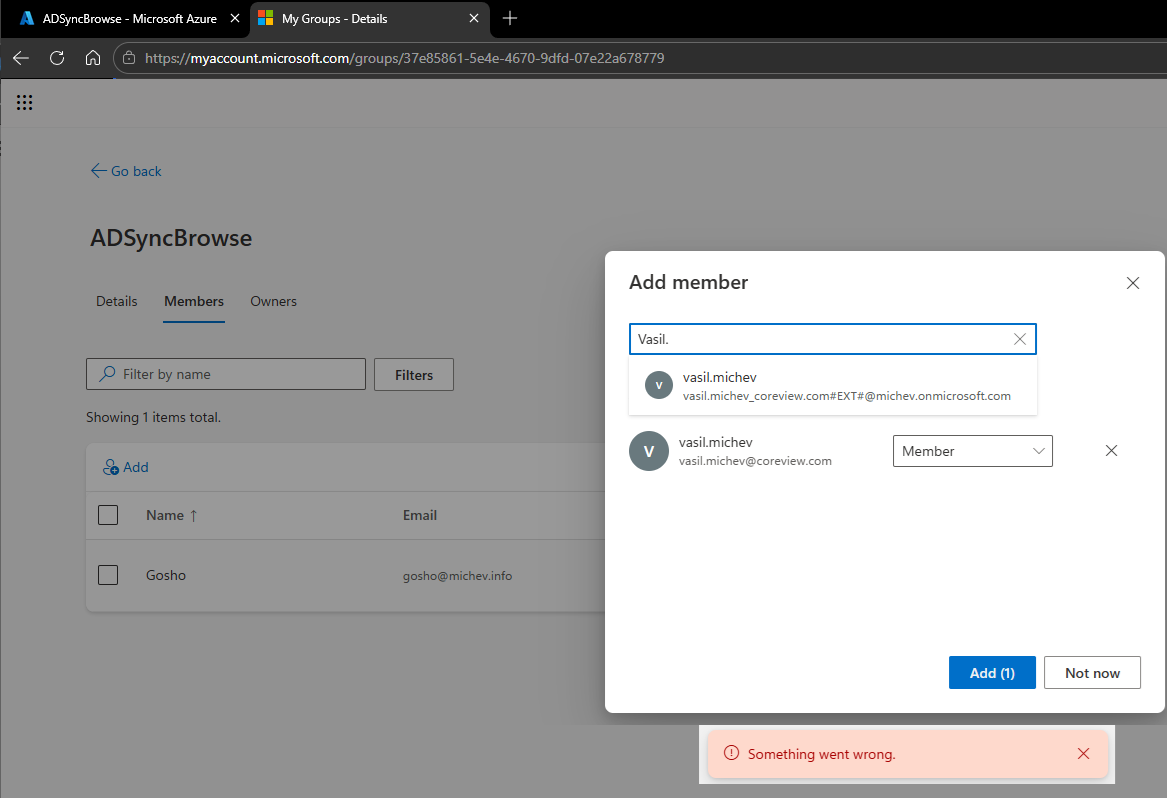Sort by Name column header
The image size is (1167, 798).
pyautogui.click(x=171, y=515)
